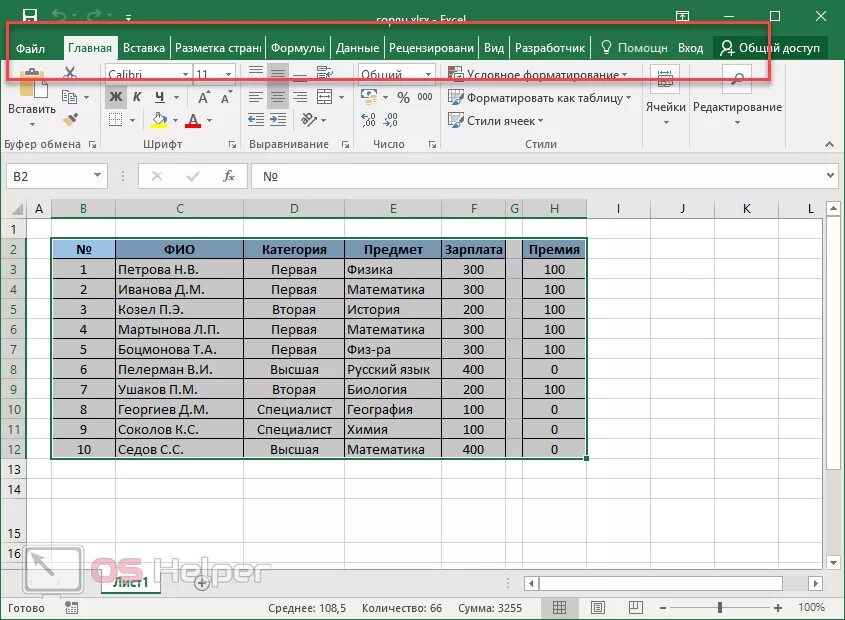Switch to the Формулы tab
Image resolution: width=845 pixels, height=620 pixels.
click(297, 48)
